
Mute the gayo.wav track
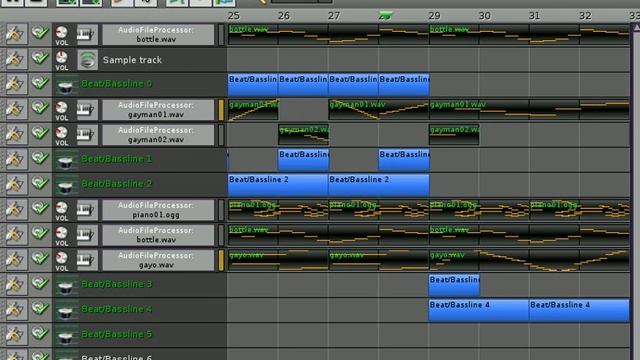point(40,259)
